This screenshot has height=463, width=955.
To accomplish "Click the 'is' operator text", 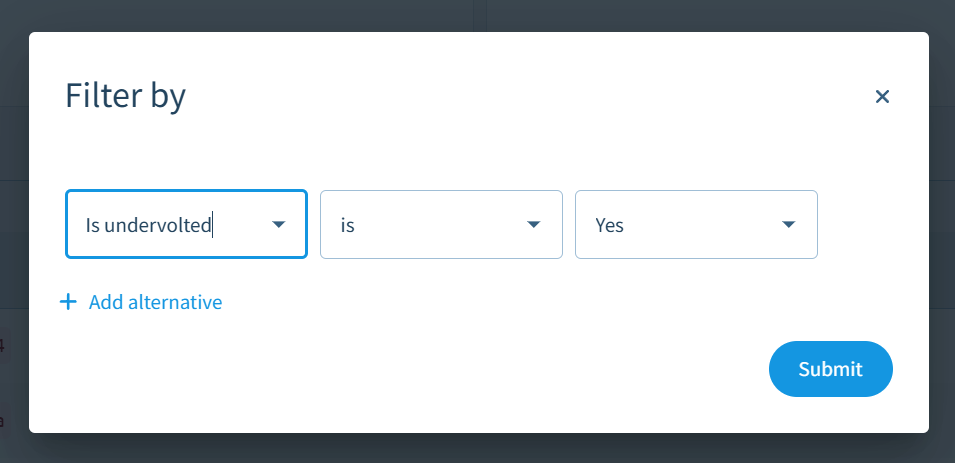I will [x=348, y=225].
